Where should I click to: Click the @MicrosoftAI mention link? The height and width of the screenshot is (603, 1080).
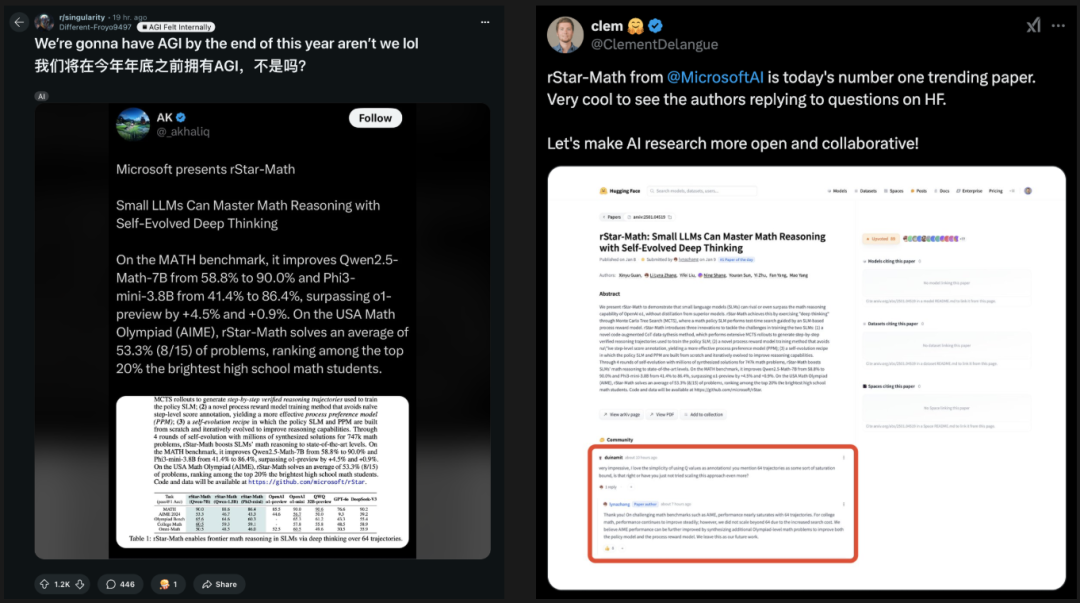tap(715, 77)
